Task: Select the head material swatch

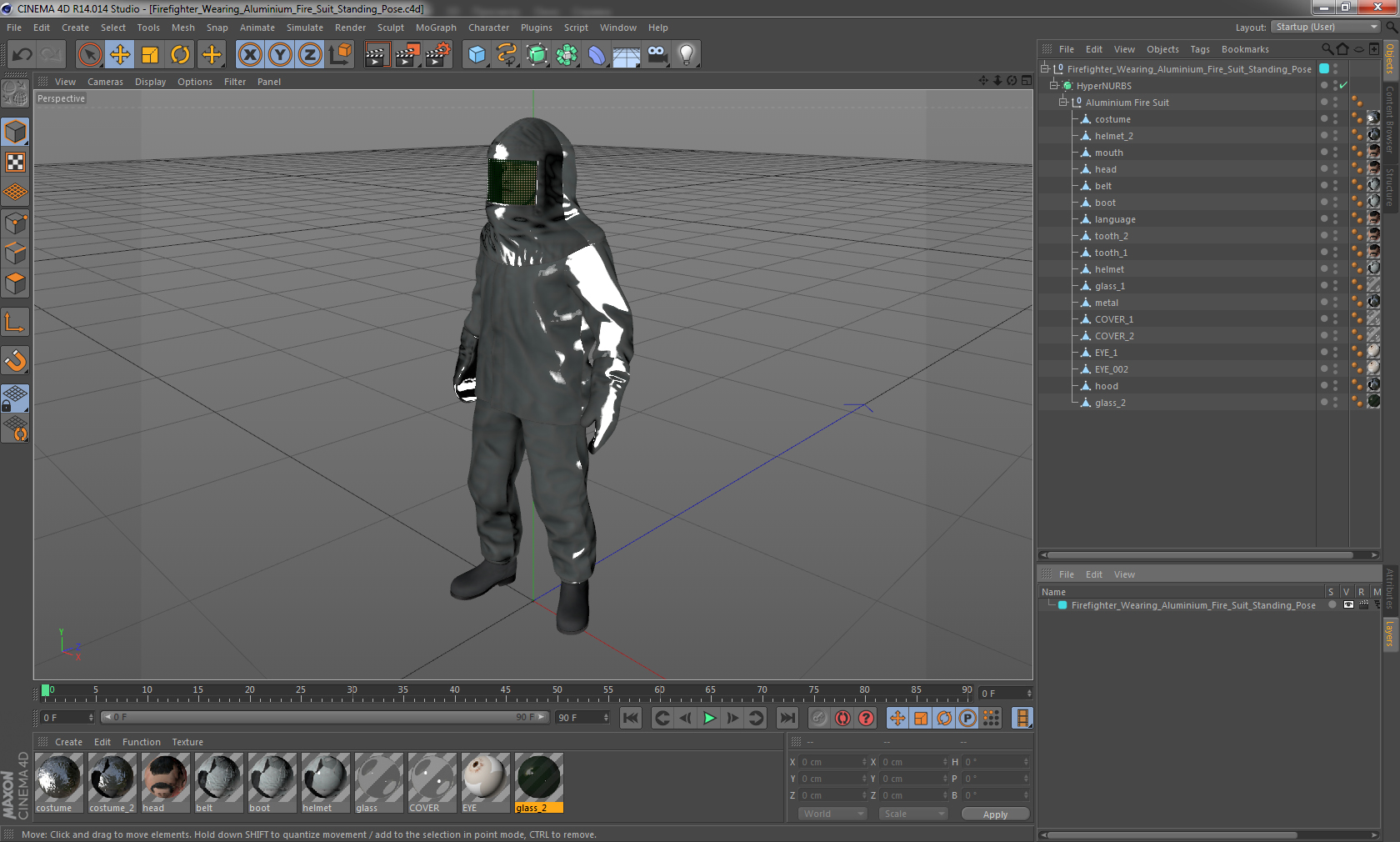Action: (165, 782)
